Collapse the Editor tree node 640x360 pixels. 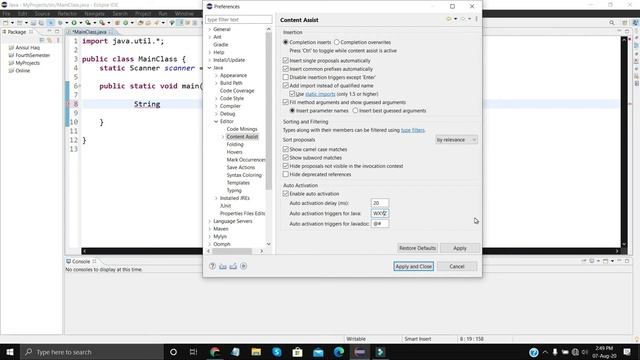[x=216, y=122]
